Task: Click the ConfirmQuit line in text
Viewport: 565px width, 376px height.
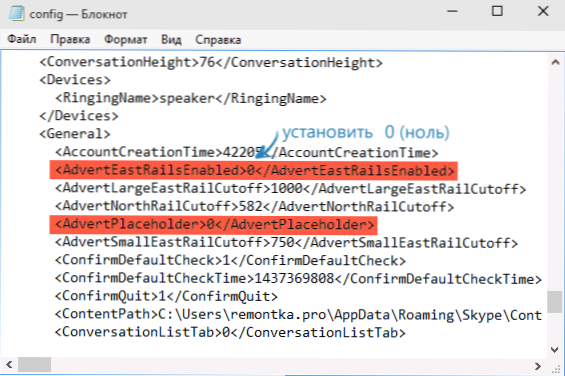Action: click(166, 296)
